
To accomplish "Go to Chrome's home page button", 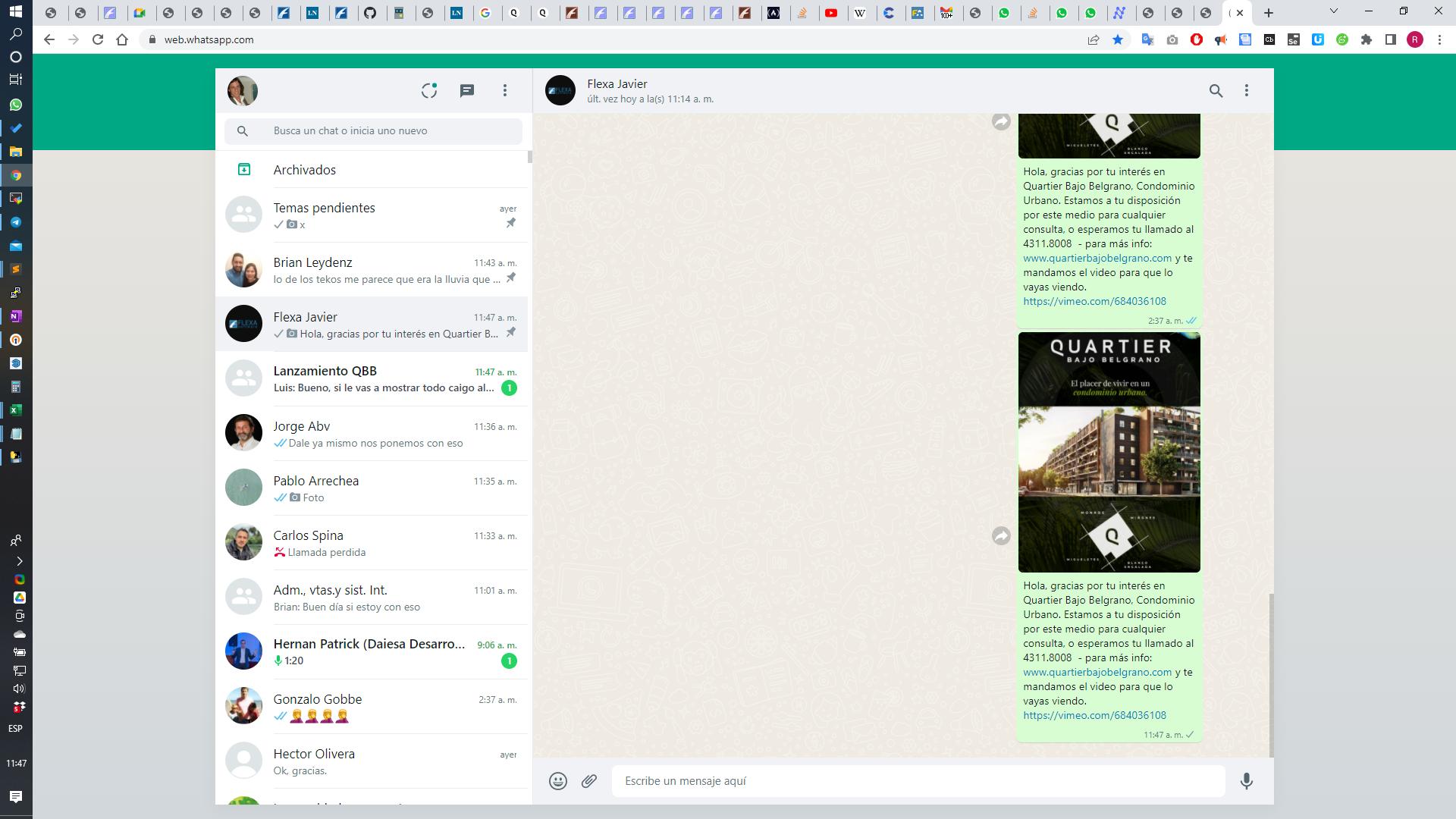I will (x=122, y=39).
